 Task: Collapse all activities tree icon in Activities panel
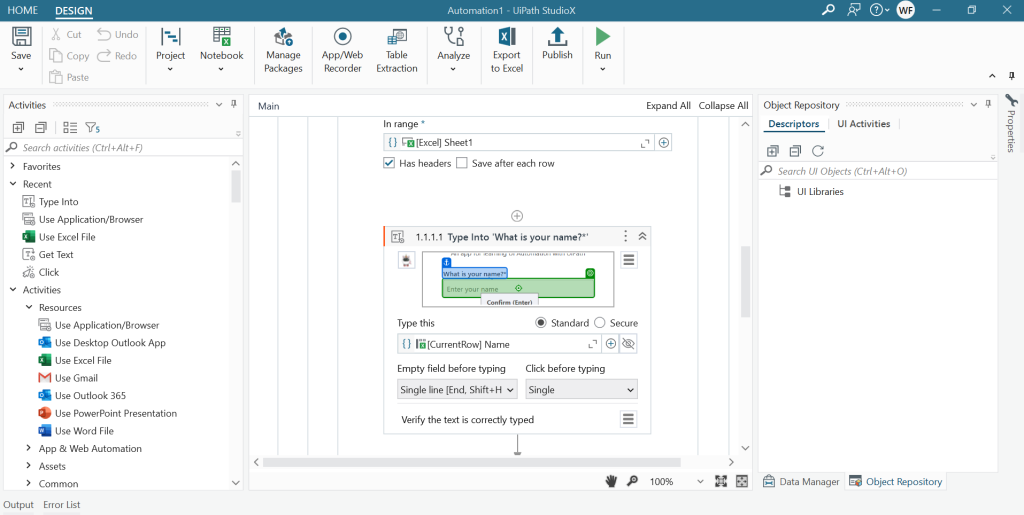point(40,127)
